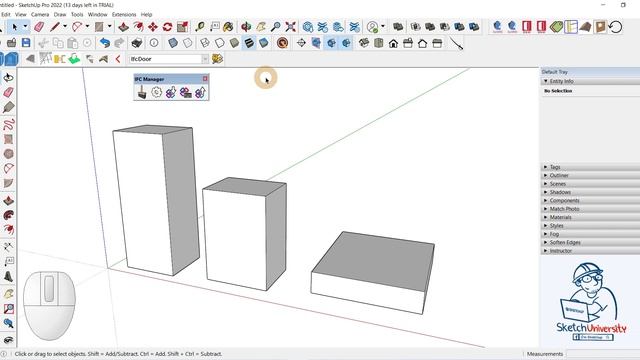Image resolution: width=640 pixels, height=360 pixels.
Task: Open IFC Manager settings gear
Action: (x=156, y=92)
